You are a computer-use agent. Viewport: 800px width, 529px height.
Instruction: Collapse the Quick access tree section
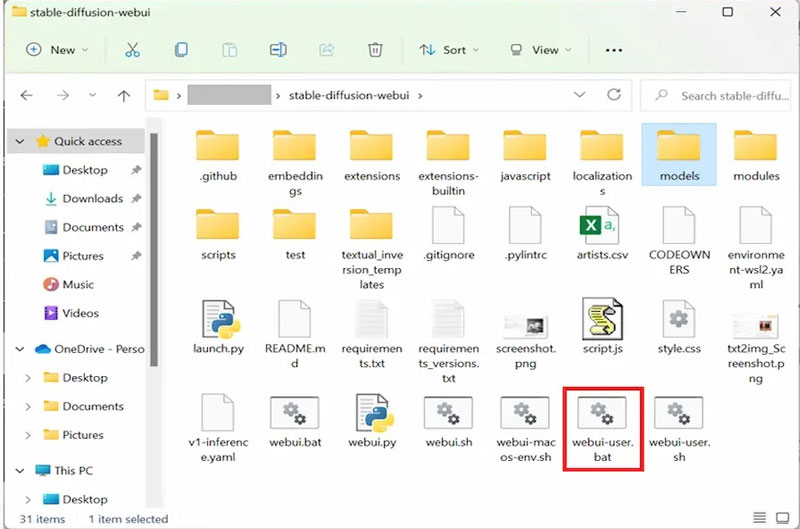coord(21,141)
